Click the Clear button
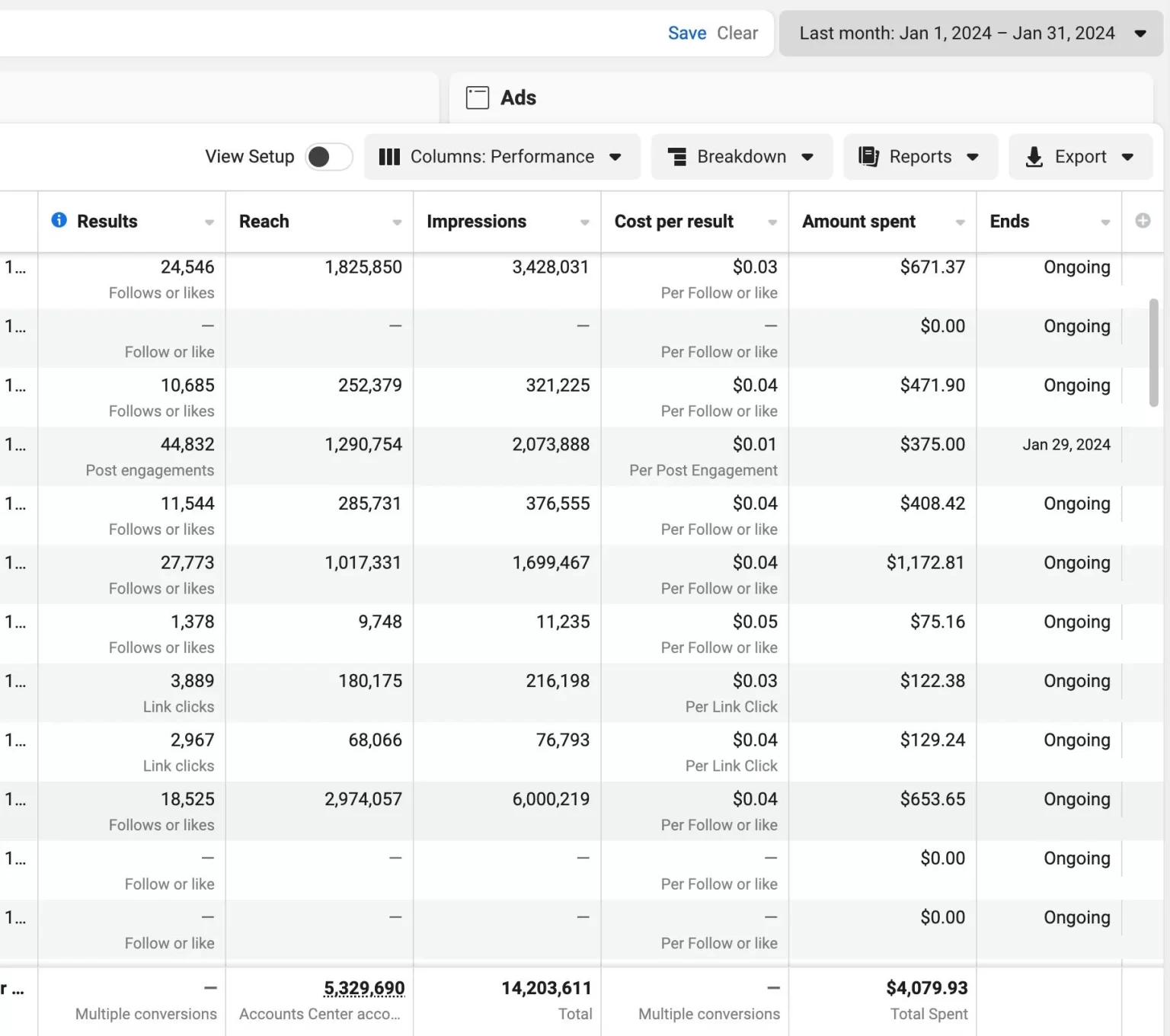Screen dimensions: 1170x1036 click(x=737, y=34)
